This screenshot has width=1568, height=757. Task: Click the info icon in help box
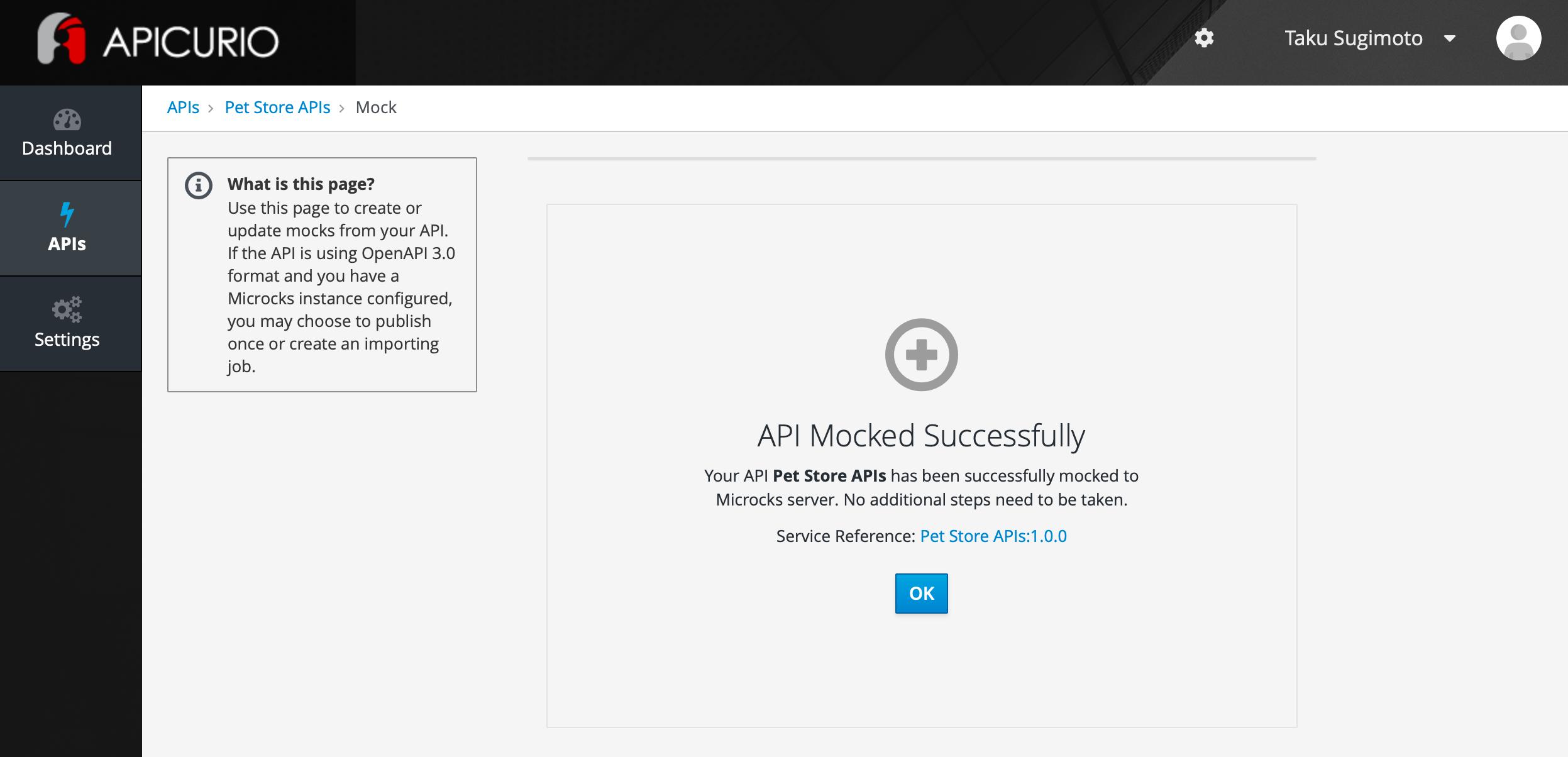tap(199, 185)
